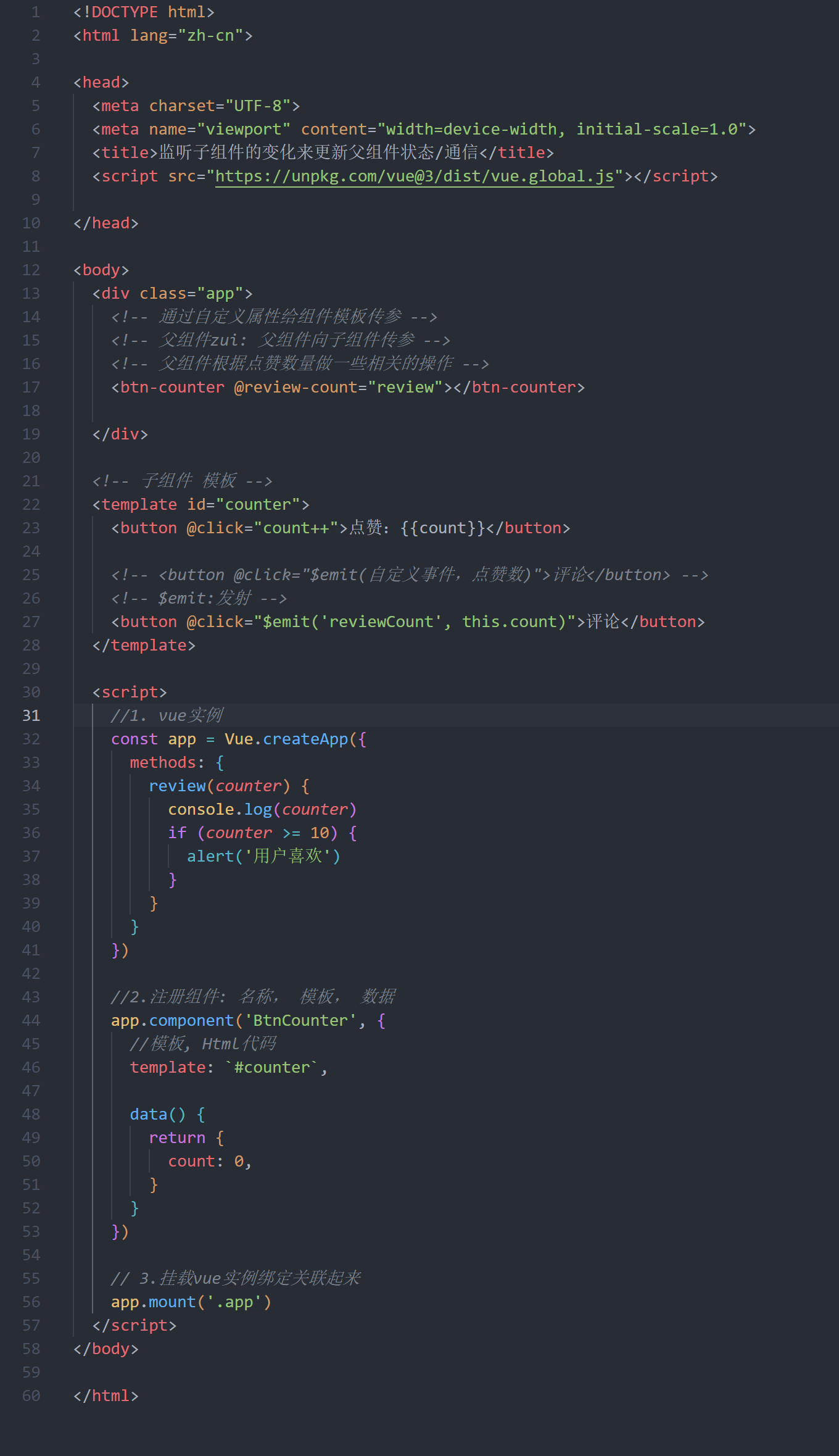Click the lang="zh-cn" attribute
The image size is (839, 1456).
coord(187,36)
